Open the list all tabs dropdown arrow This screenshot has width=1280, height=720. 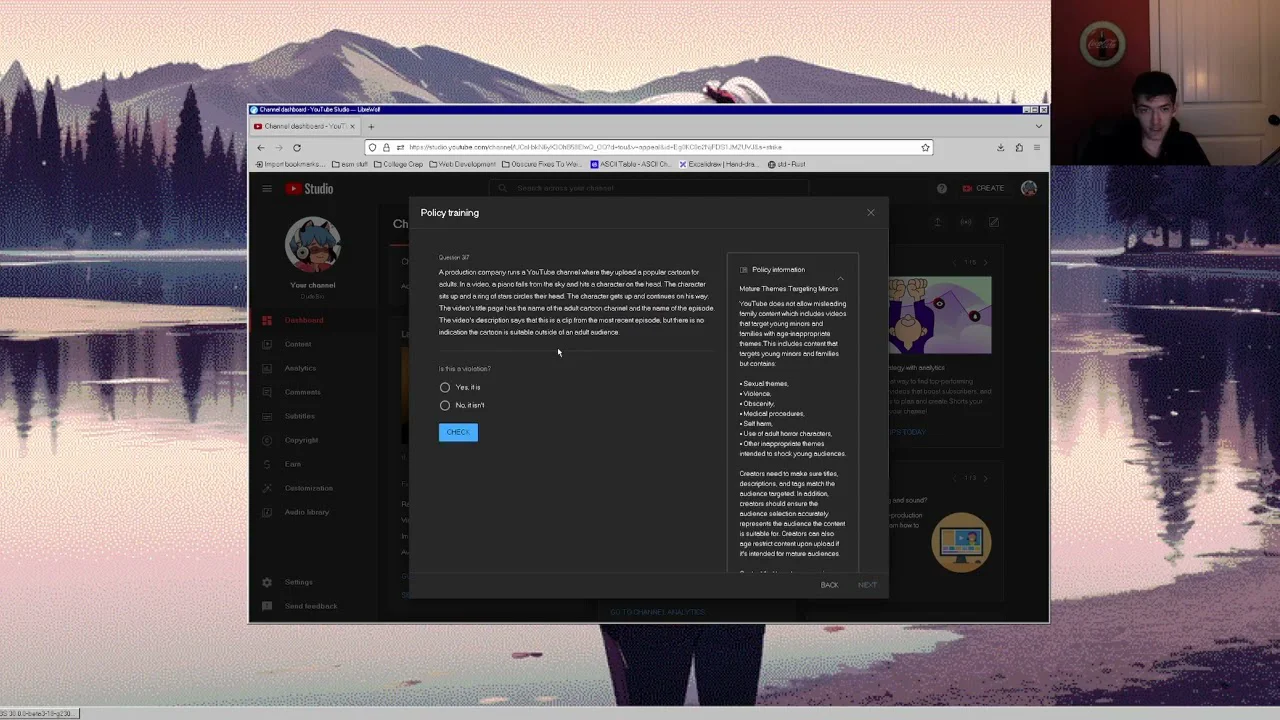1038,126
